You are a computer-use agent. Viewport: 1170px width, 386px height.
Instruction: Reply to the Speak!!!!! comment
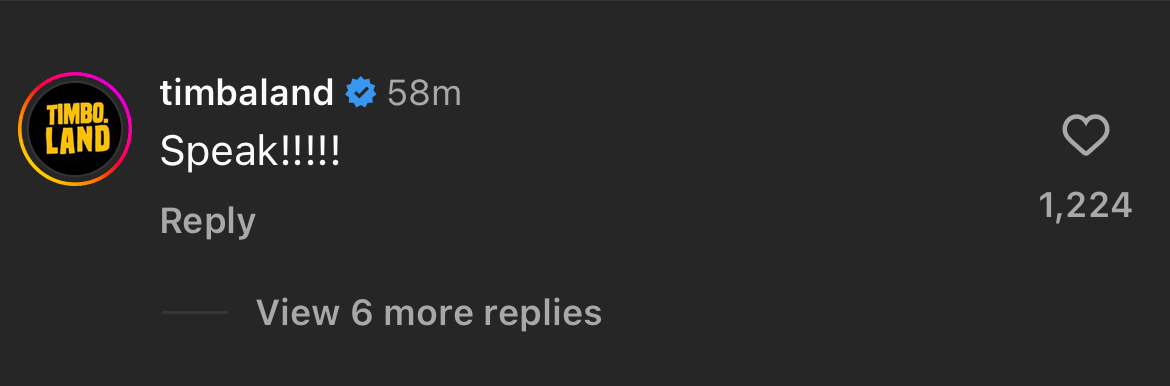click(208, 222)
